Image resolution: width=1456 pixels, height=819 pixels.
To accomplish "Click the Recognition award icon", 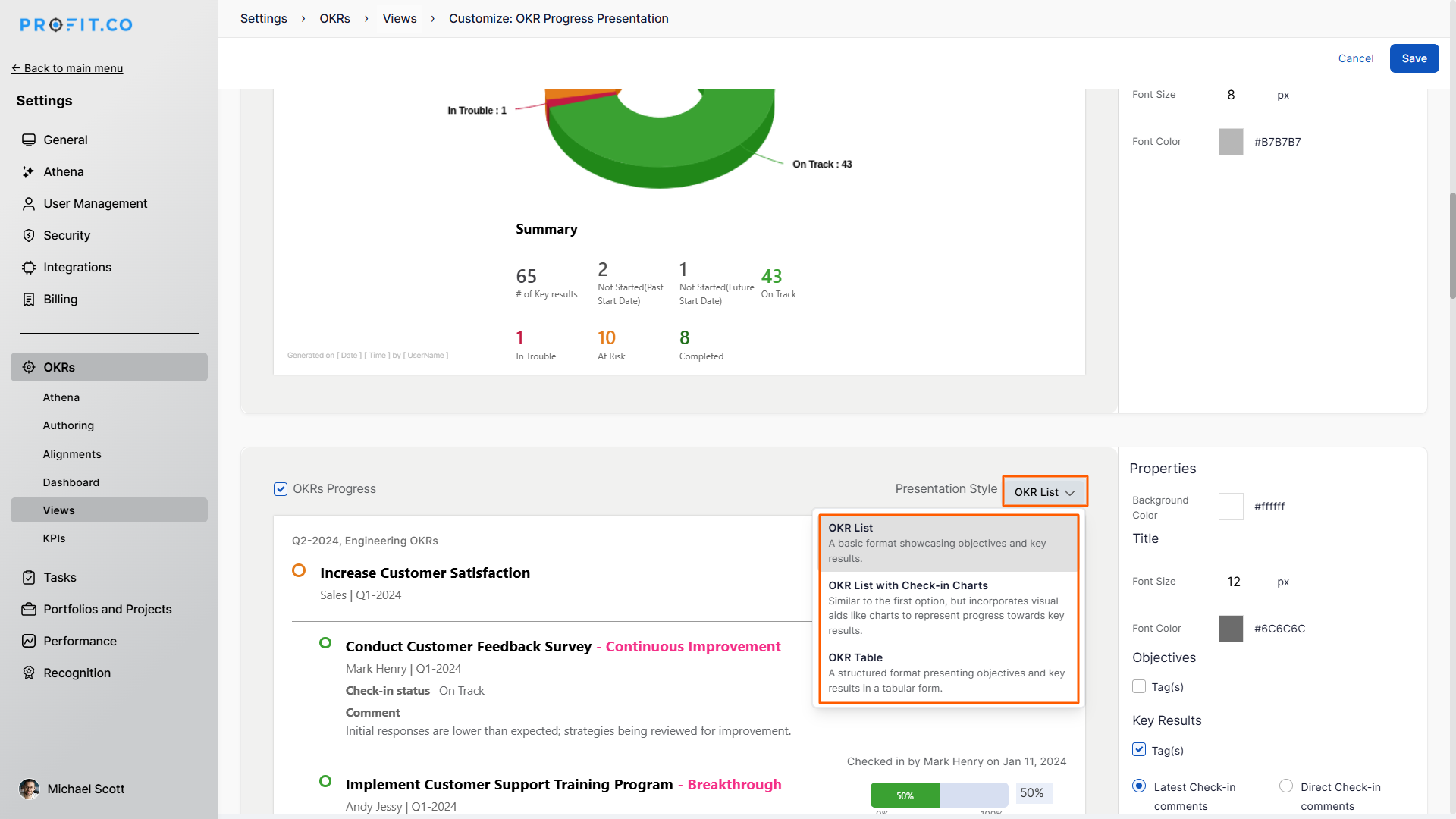I will 29,673.
